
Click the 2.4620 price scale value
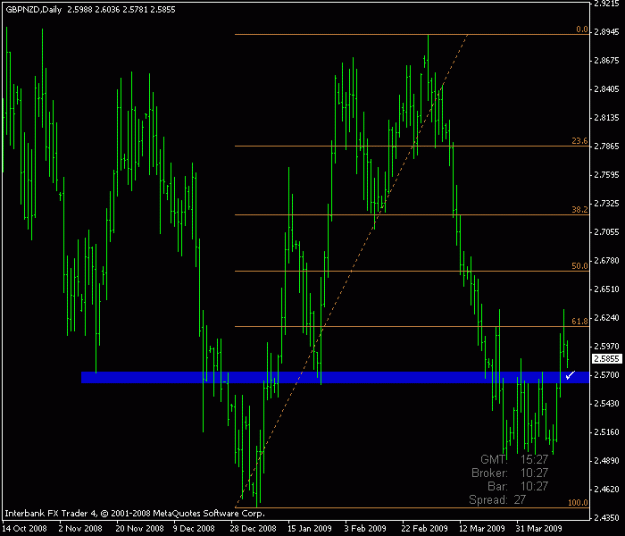tap(607, 489)
